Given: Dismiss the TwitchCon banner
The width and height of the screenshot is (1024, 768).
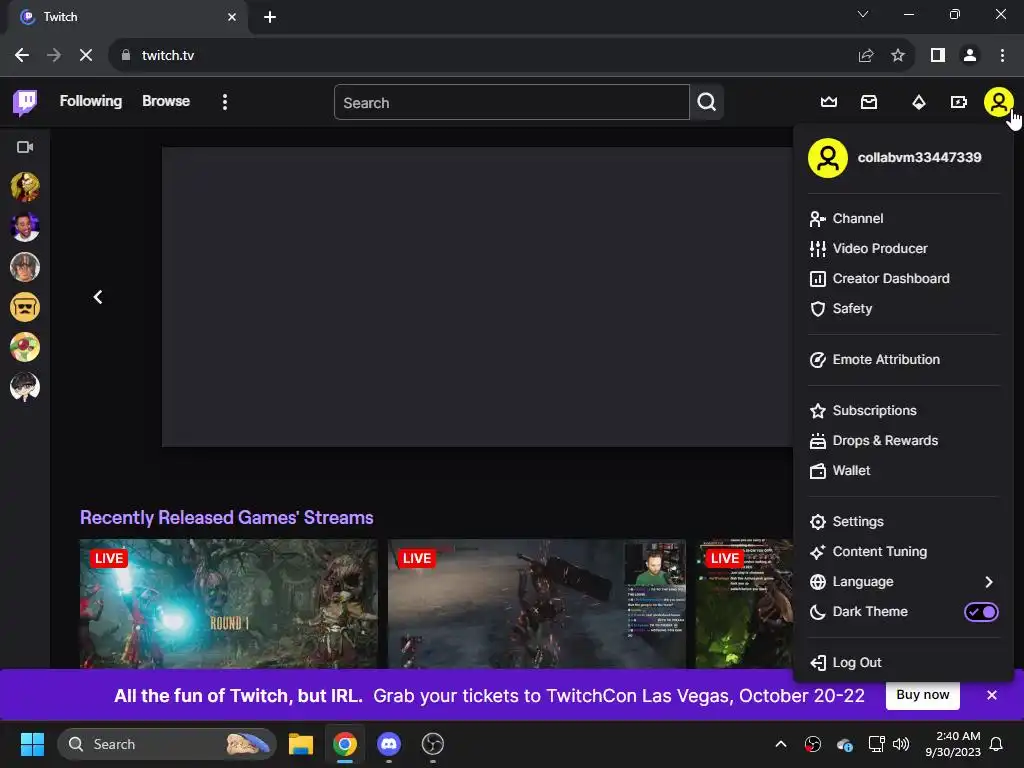Looking at the screenshot, I should pos(991,695).
